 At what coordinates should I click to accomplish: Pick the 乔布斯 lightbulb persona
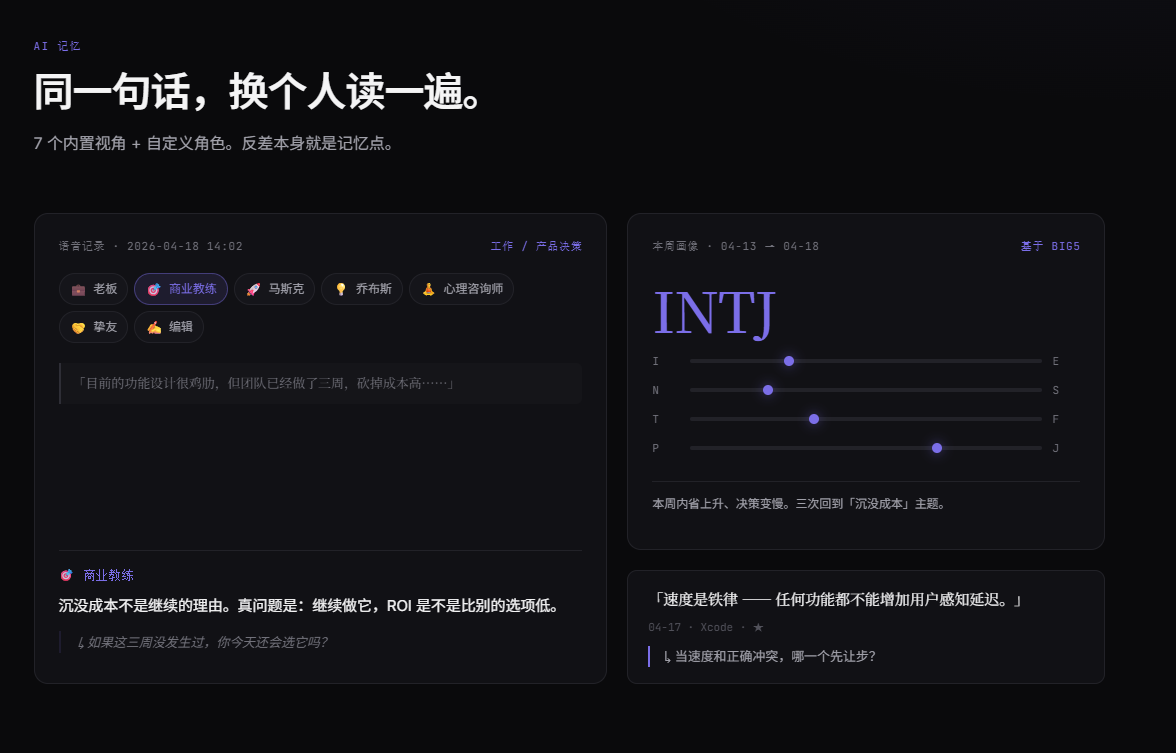[362, 290]
